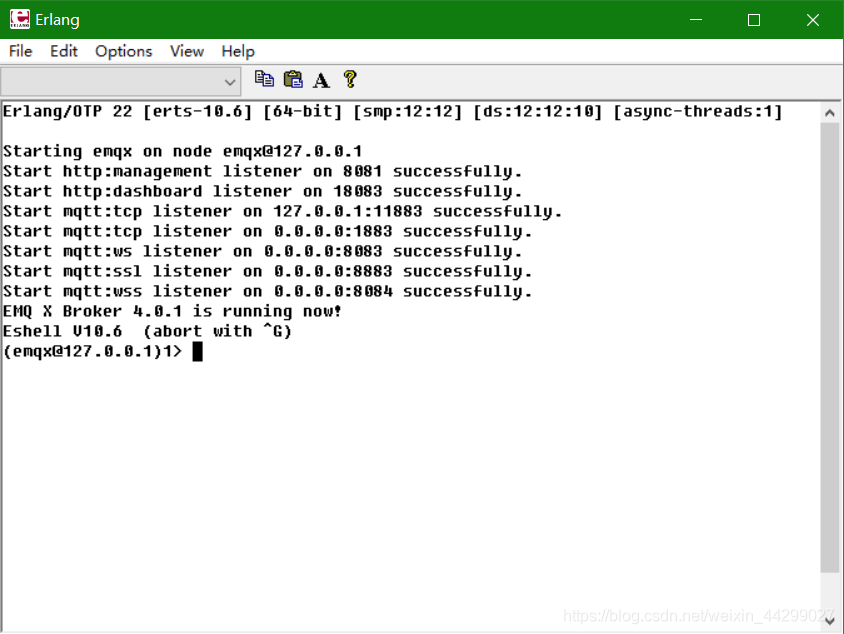Image resolution: width=844 pixels, height=634 pixels.
Task: Click the Copy icon on the toolbar
Action: click(265, 80)
